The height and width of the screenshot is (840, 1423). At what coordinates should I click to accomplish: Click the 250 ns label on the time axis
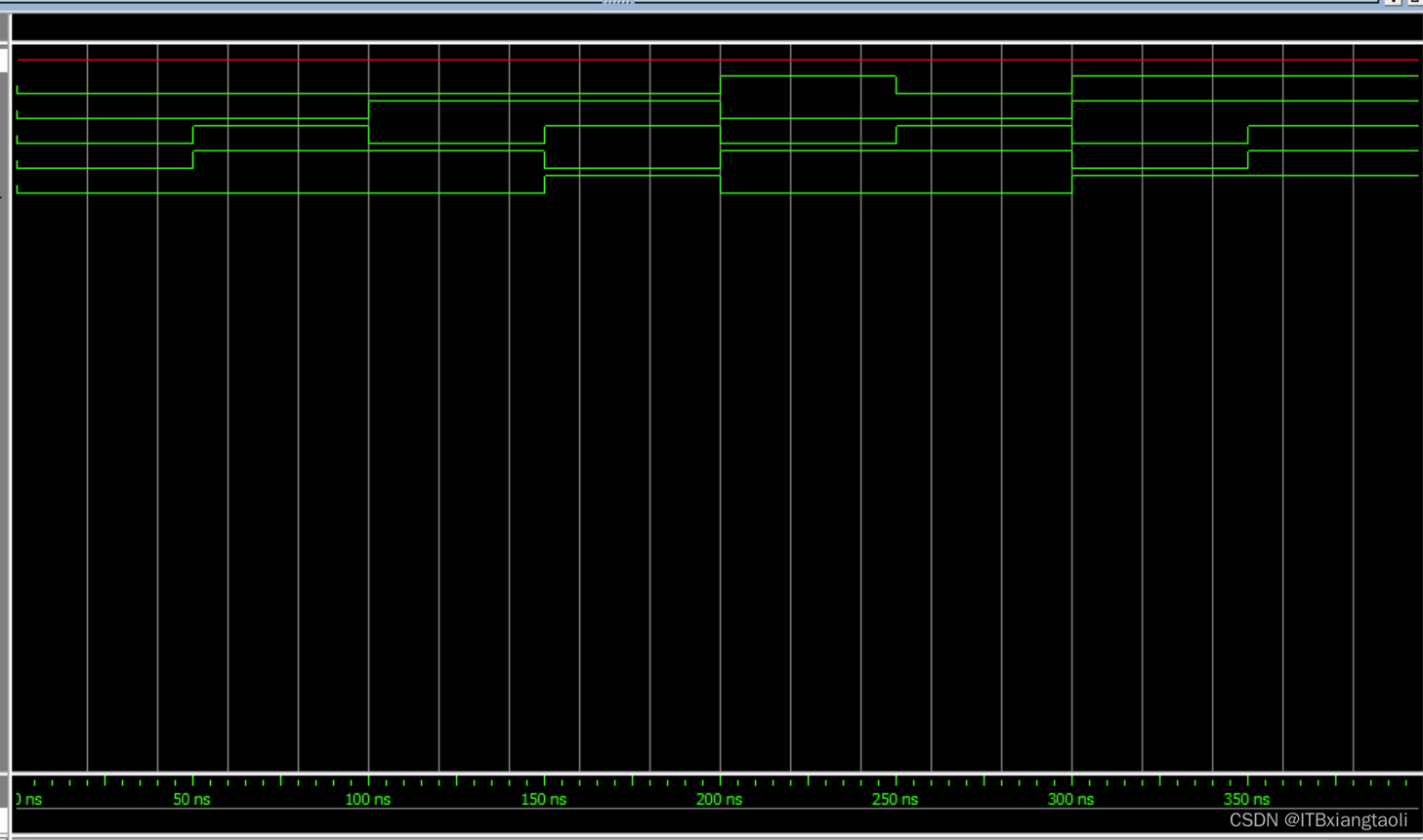(x=895, y=799)
